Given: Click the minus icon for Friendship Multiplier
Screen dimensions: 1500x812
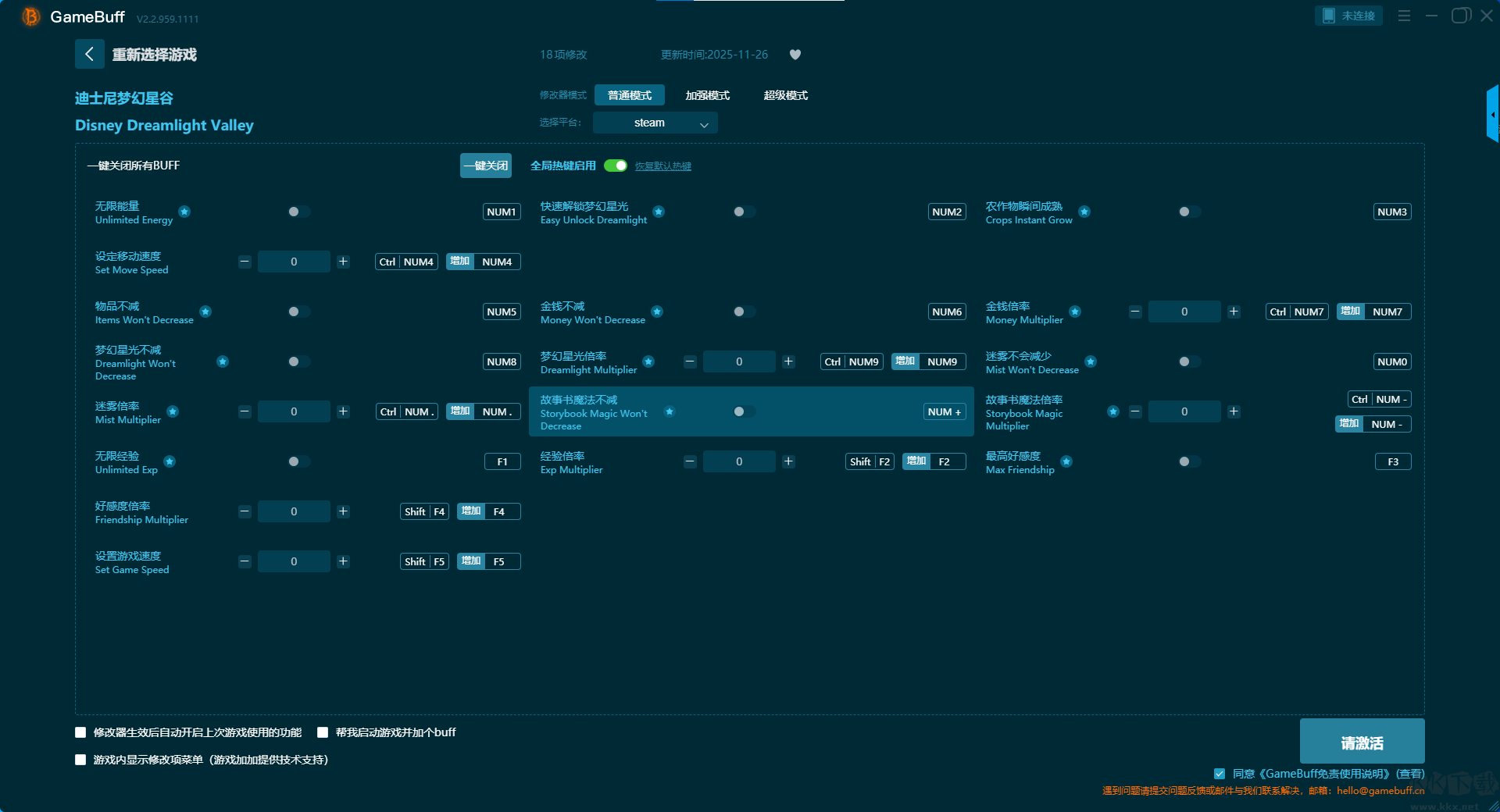Looking at the screenshot, I should click(x=245, y=511).
